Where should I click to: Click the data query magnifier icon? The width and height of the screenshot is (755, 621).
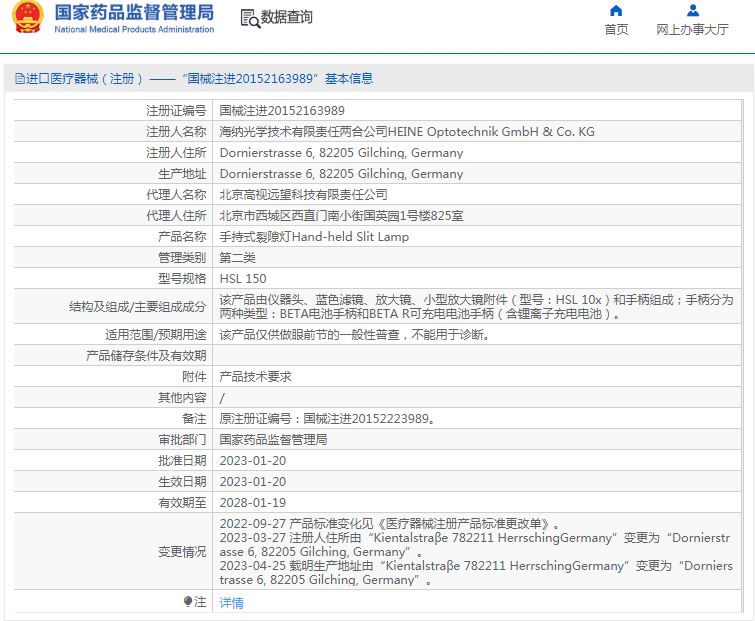pos(249,18)
